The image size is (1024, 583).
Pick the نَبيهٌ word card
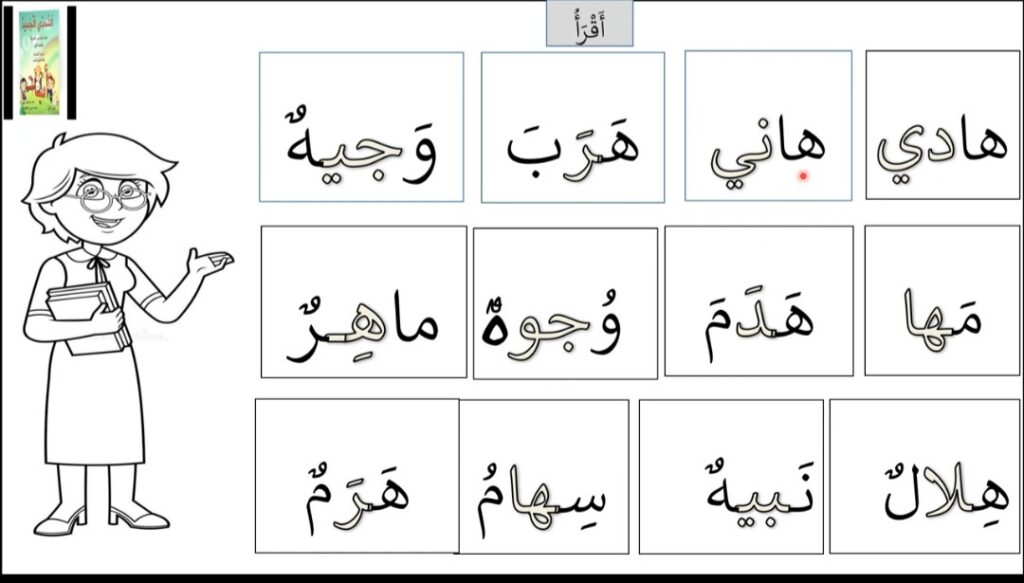731,476
